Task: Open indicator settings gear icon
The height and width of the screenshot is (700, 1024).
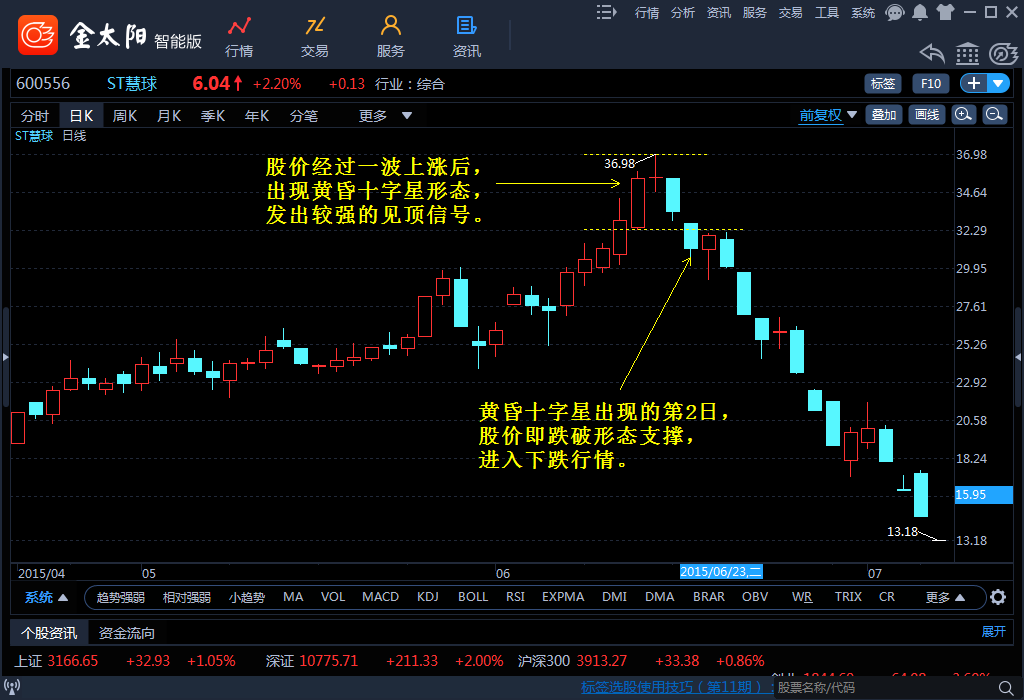Action: pyautogui.click(x=998, y=598)
